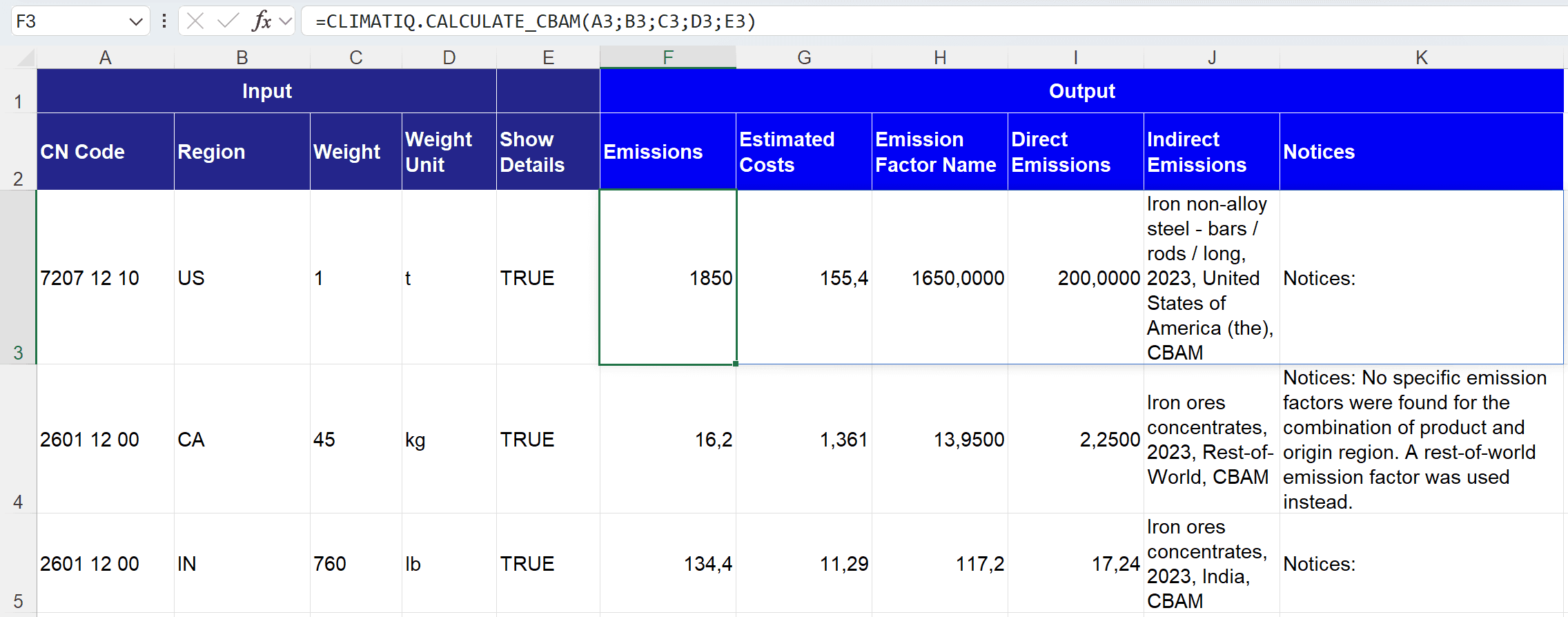Click the Weight Unit header cell
The width and height of the screenshot is (1568, 617).
[449, 152]
